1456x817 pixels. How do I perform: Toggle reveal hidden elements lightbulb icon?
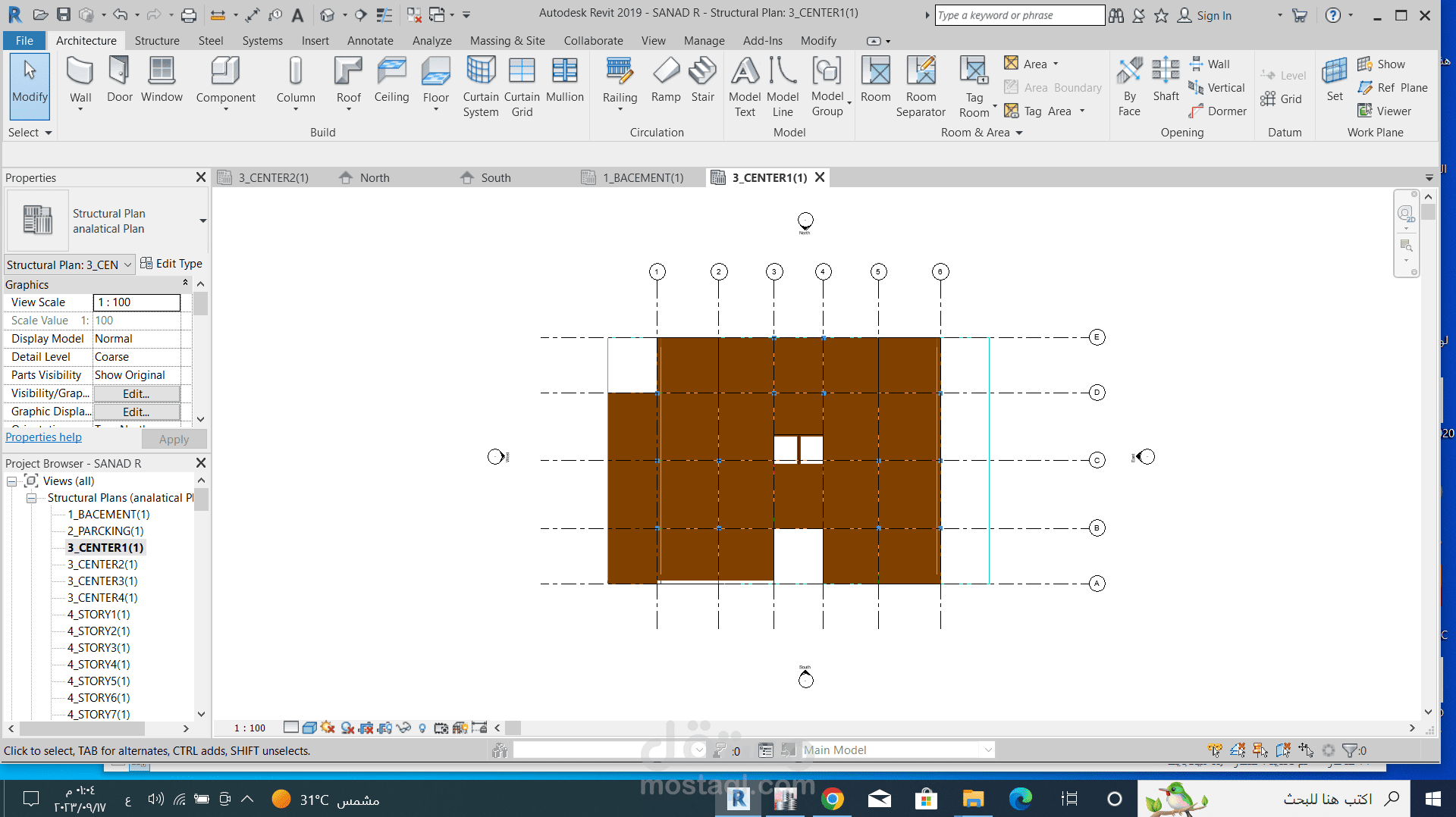[x=422, y=728]
